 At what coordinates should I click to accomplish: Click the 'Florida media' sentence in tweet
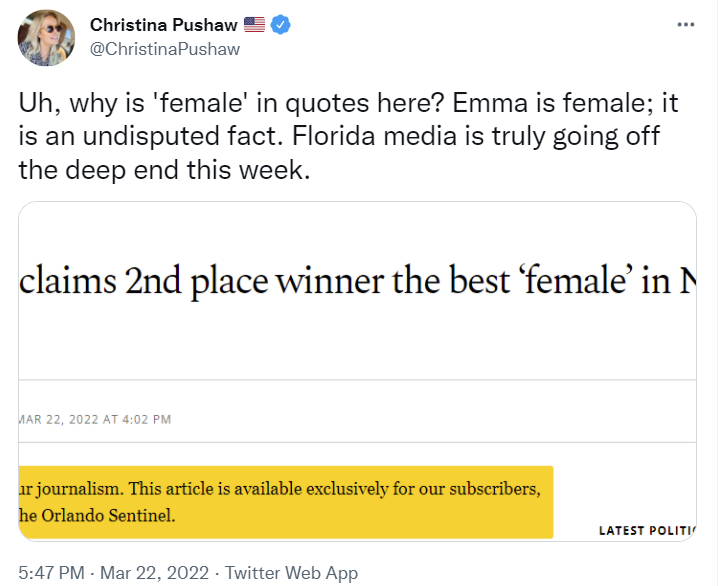click(x=476, y=136)
